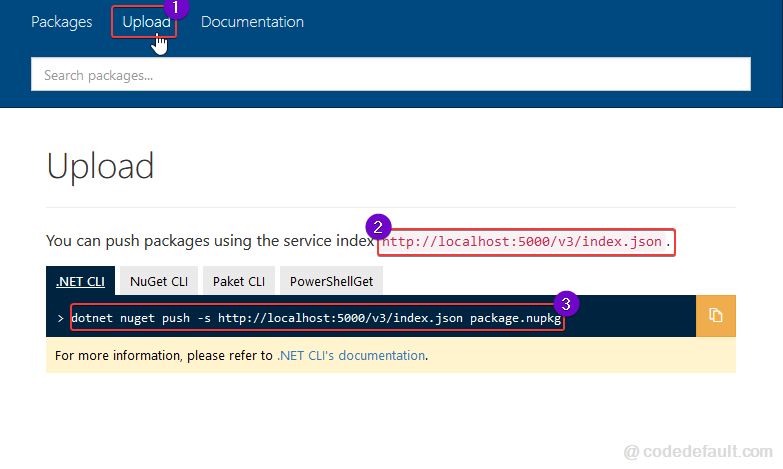Click the codedefault.com watermark
Screen dimensions: 783x469
tap(698, 452)
